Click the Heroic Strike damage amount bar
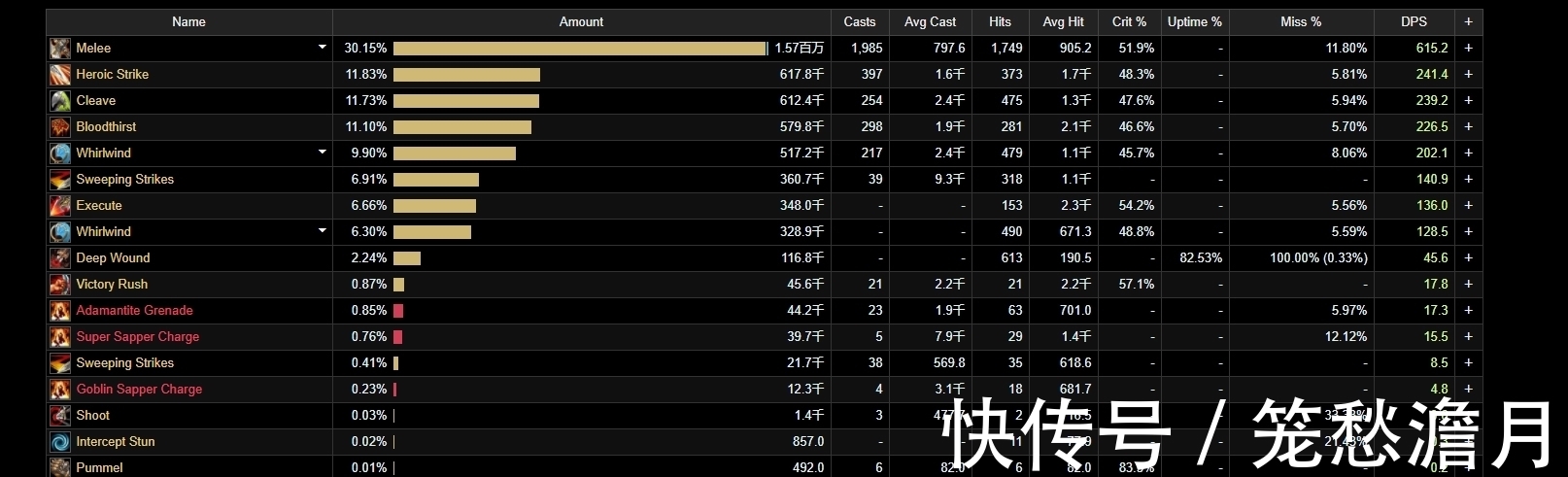This screenshot has width=1568, height=477. coord(466,74)
